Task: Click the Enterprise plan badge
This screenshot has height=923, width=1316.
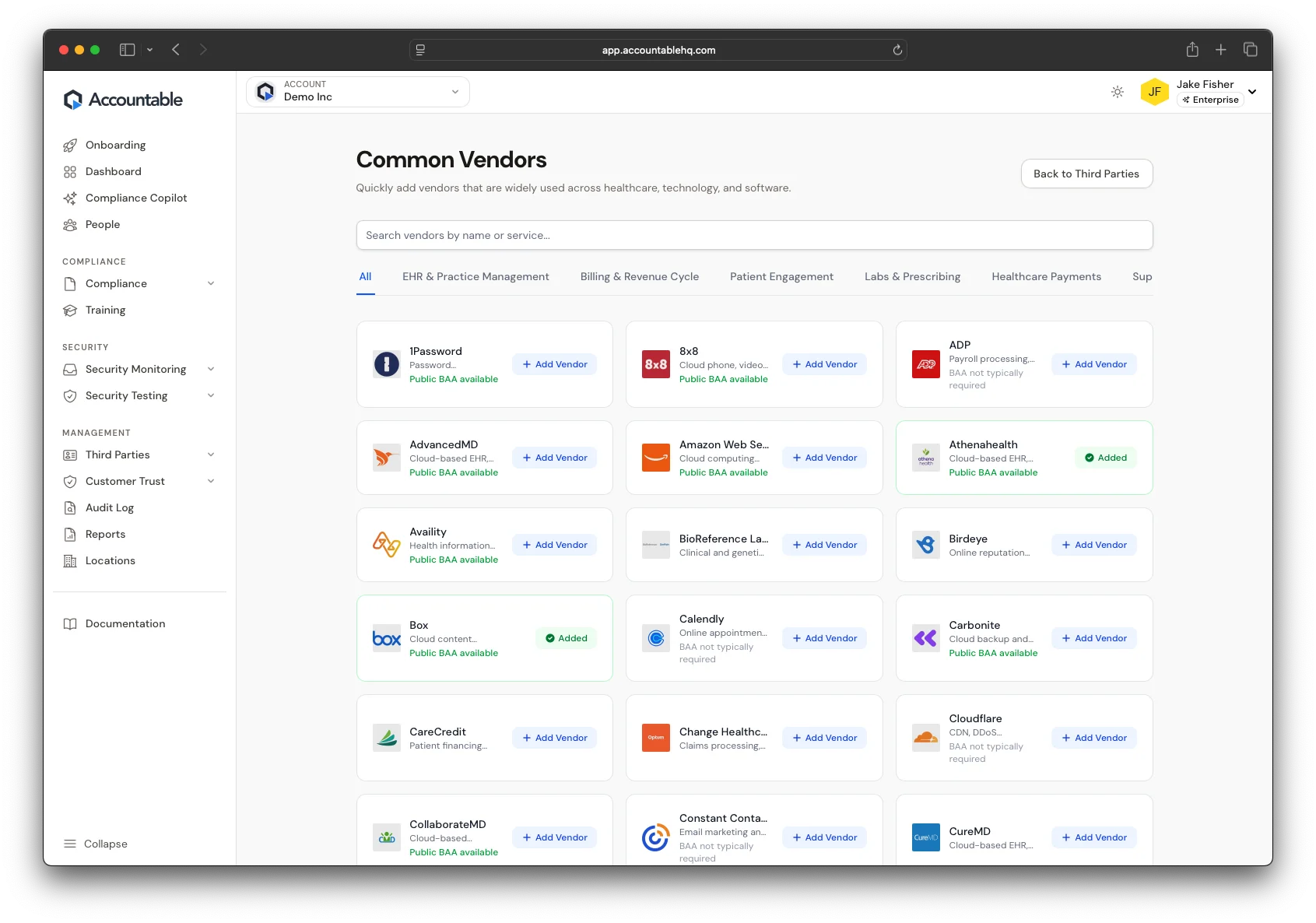Action: 1210,100
